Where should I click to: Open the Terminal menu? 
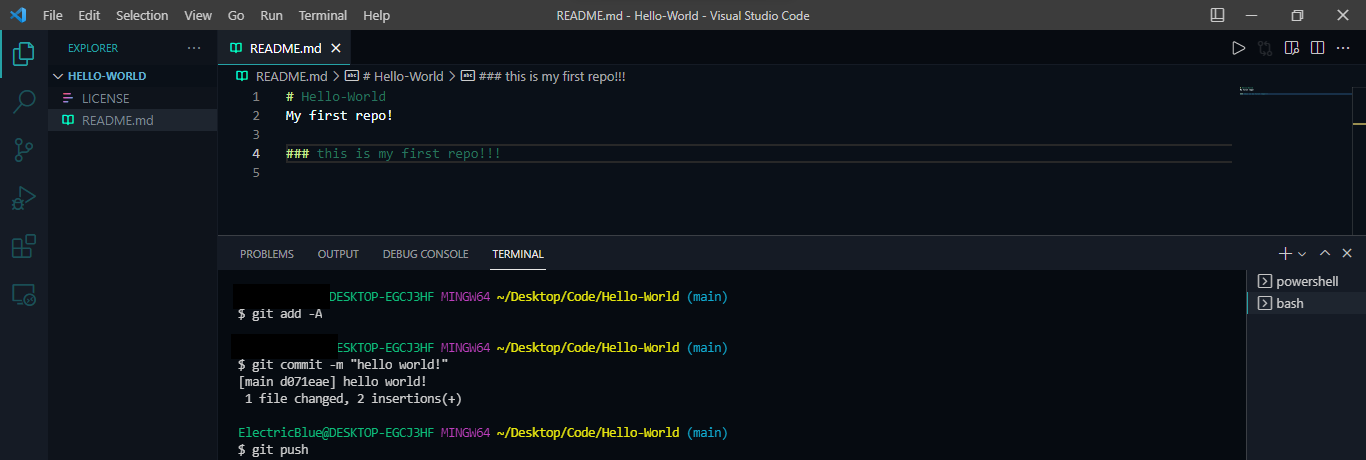click(x=323, y=15)
